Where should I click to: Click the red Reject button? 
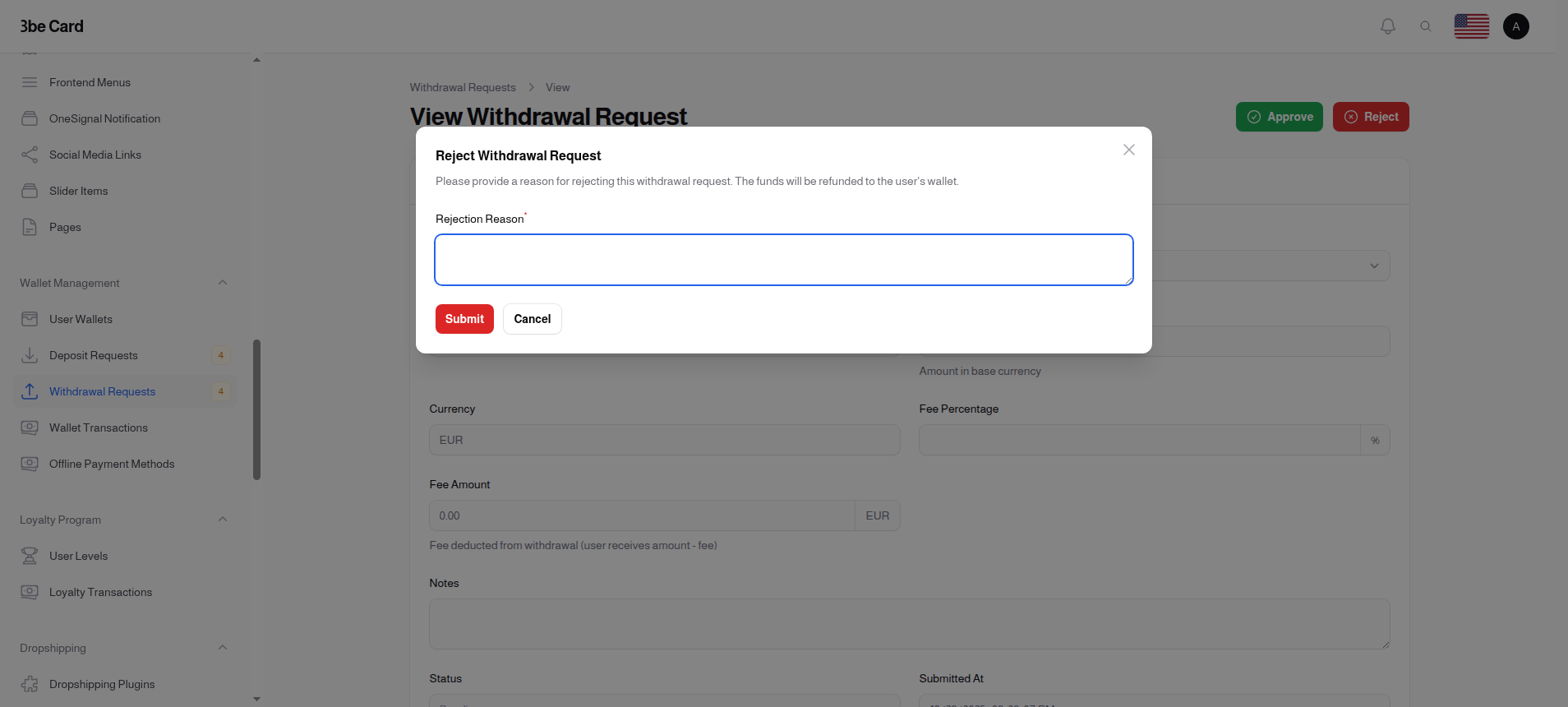point(1371,117)
